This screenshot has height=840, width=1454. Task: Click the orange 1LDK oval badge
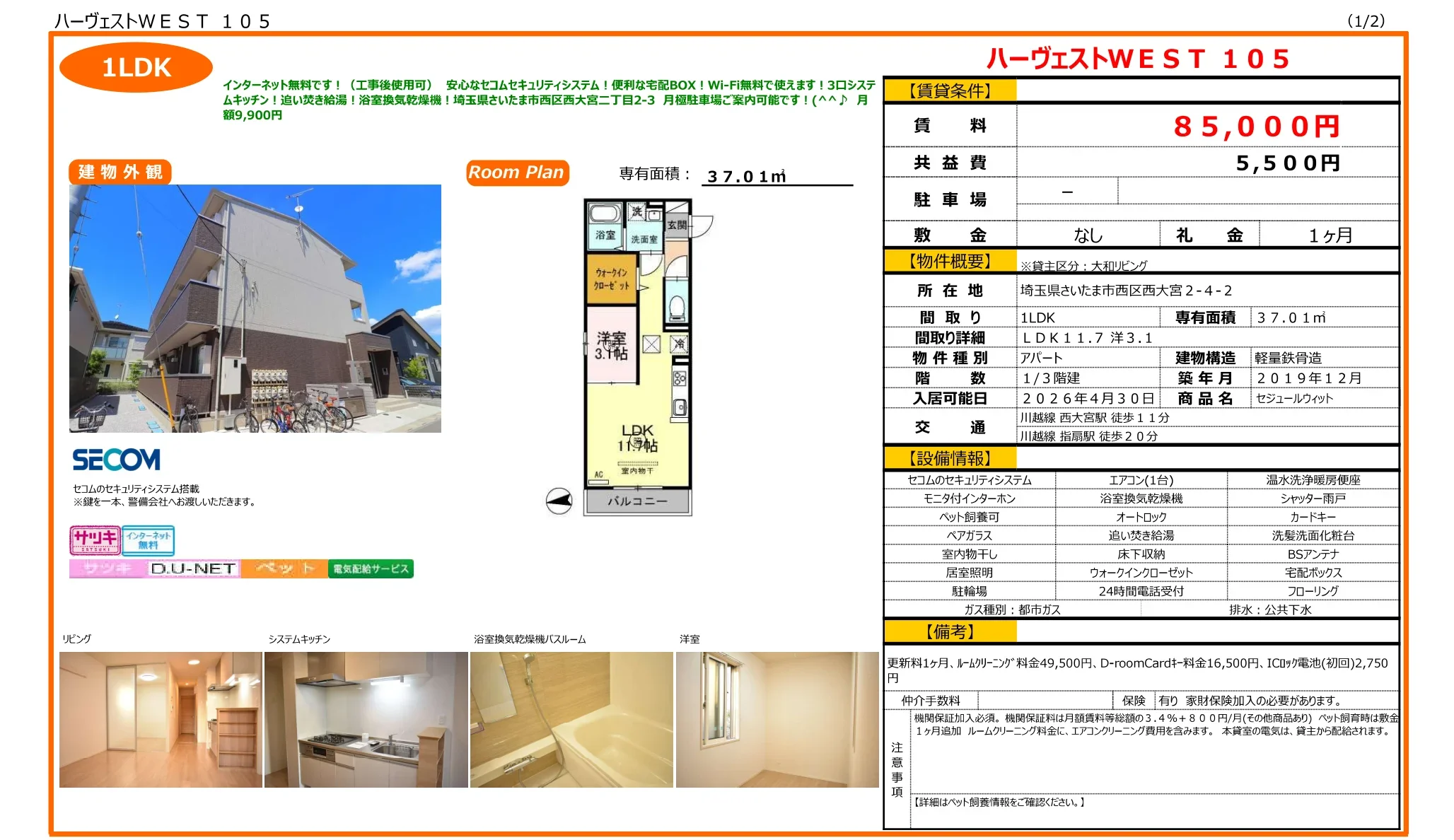(136, 67)
